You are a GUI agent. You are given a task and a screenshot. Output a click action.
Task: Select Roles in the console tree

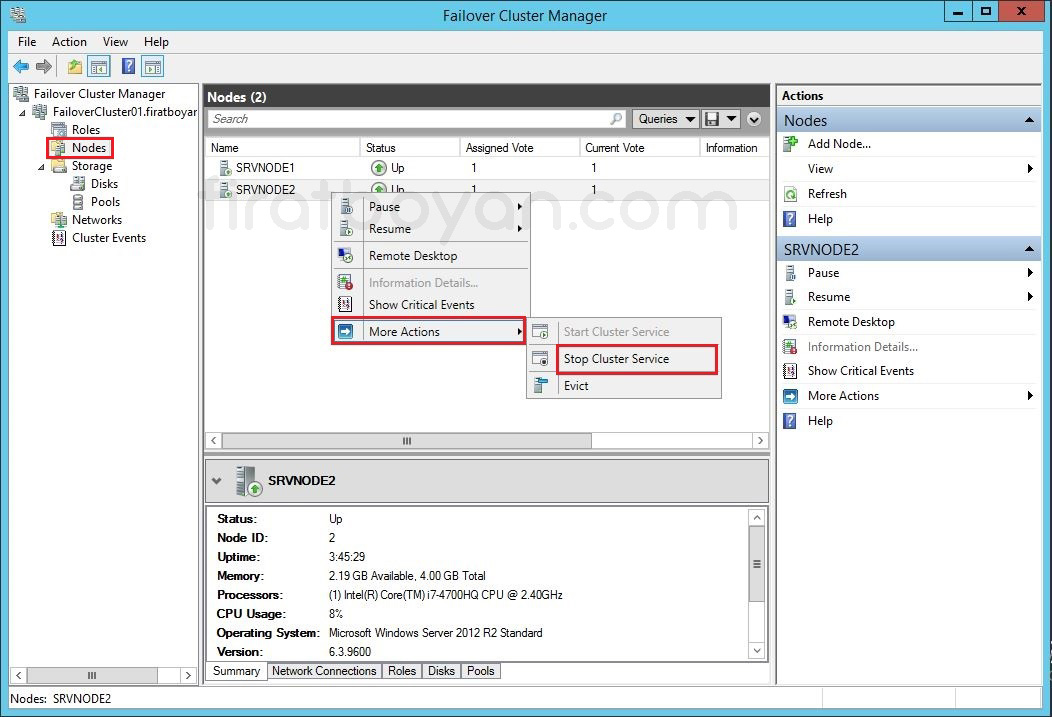[x=85, y=129]
